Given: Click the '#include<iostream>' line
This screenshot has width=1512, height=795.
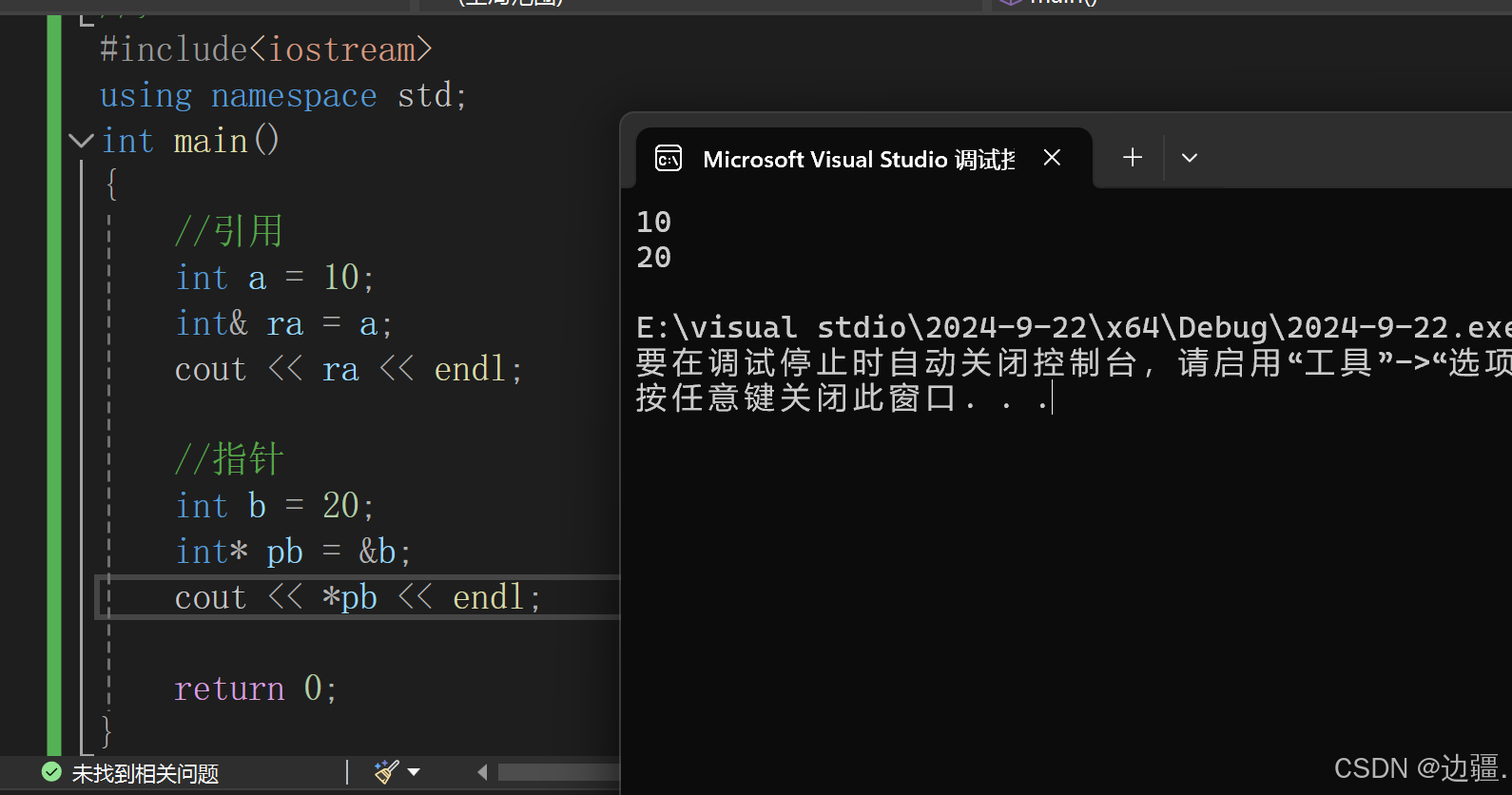Looking at the screenshot, I should [x=266, y=49].
